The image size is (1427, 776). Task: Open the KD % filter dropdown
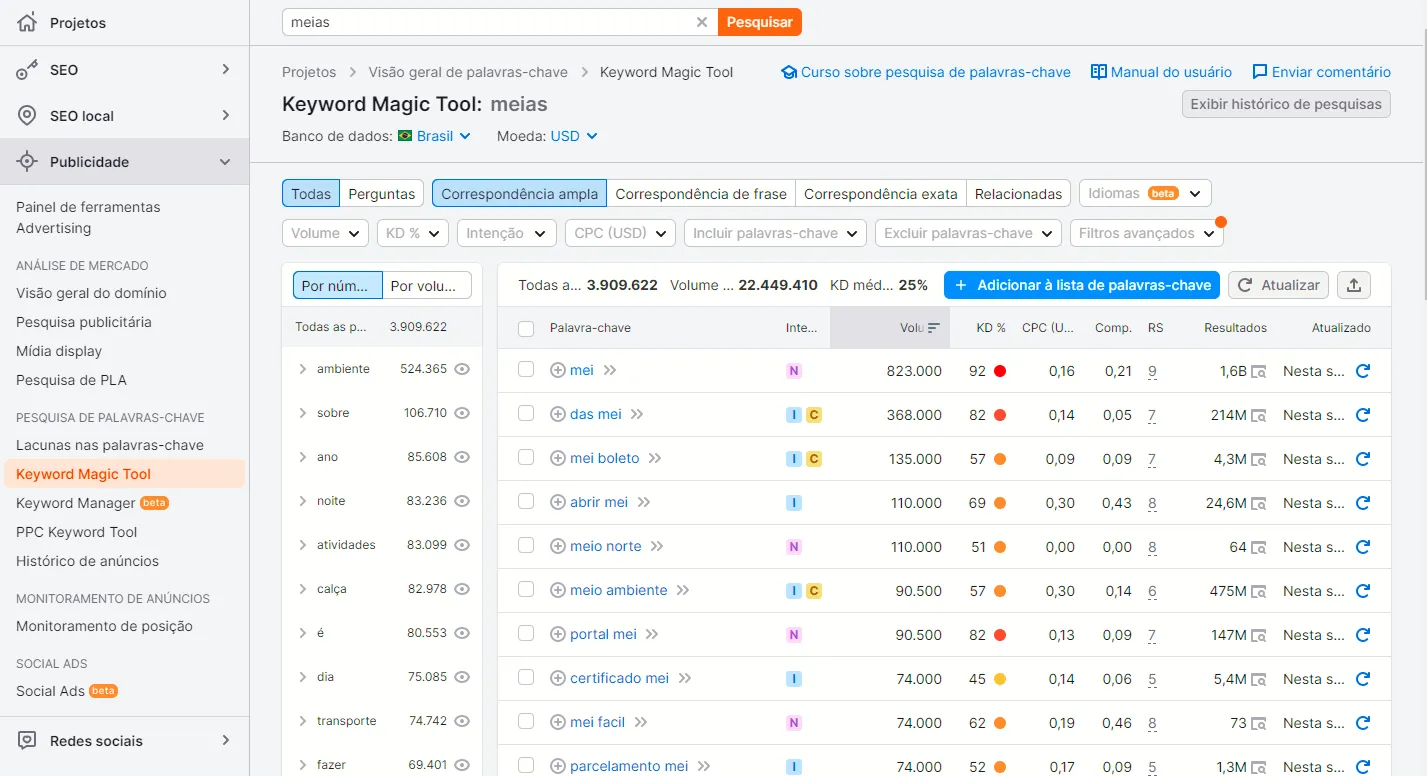click(x=412, y=233)
